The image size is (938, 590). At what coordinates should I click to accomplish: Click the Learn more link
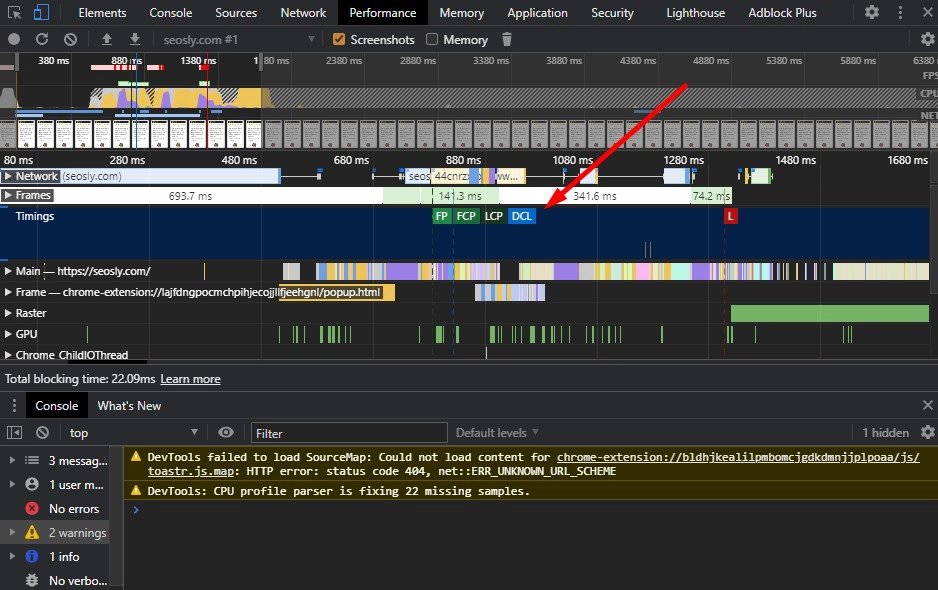190,379
